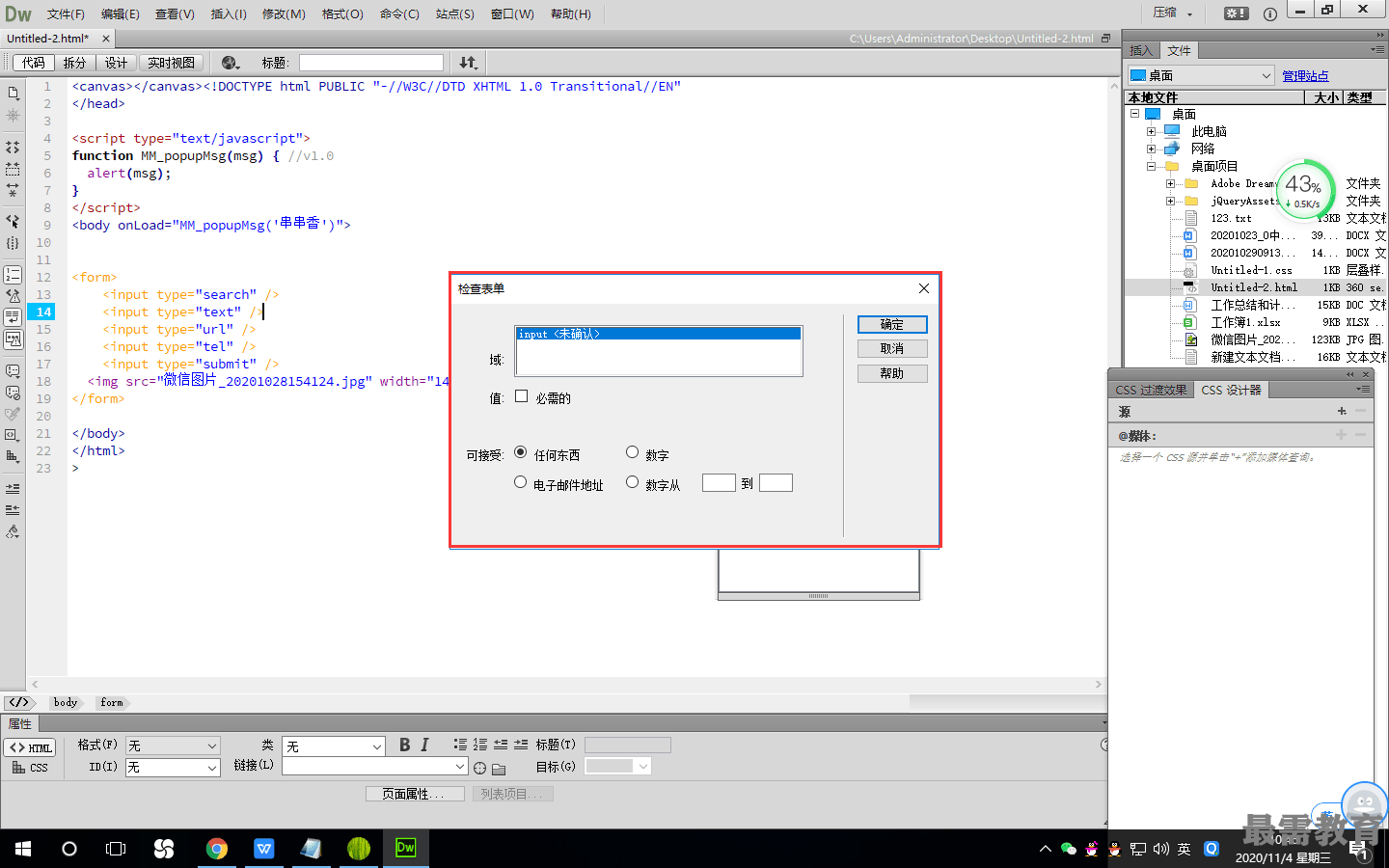The height and width of the screenshot is (868, 1389).
Task: Click the apply comment icon
Action: 13,371
